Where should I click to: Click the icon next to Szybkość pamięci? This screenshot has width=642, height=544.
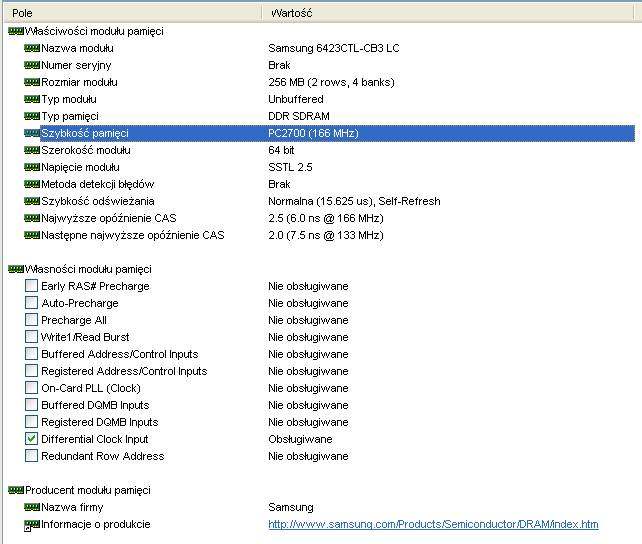[32, 133]
